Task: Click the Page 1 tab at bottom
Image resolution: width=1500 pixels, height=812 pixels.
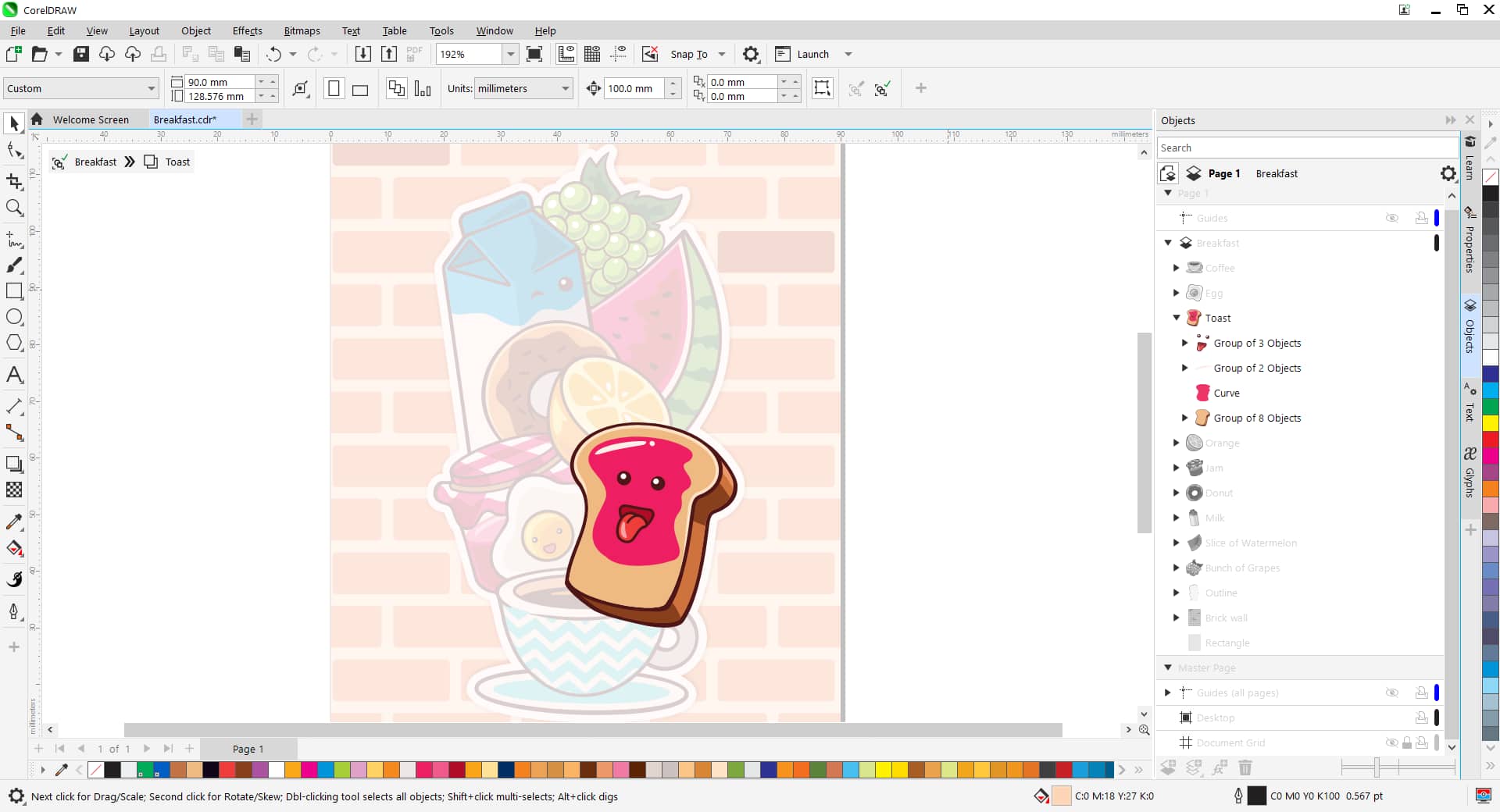Action: [x=248, y=749]
